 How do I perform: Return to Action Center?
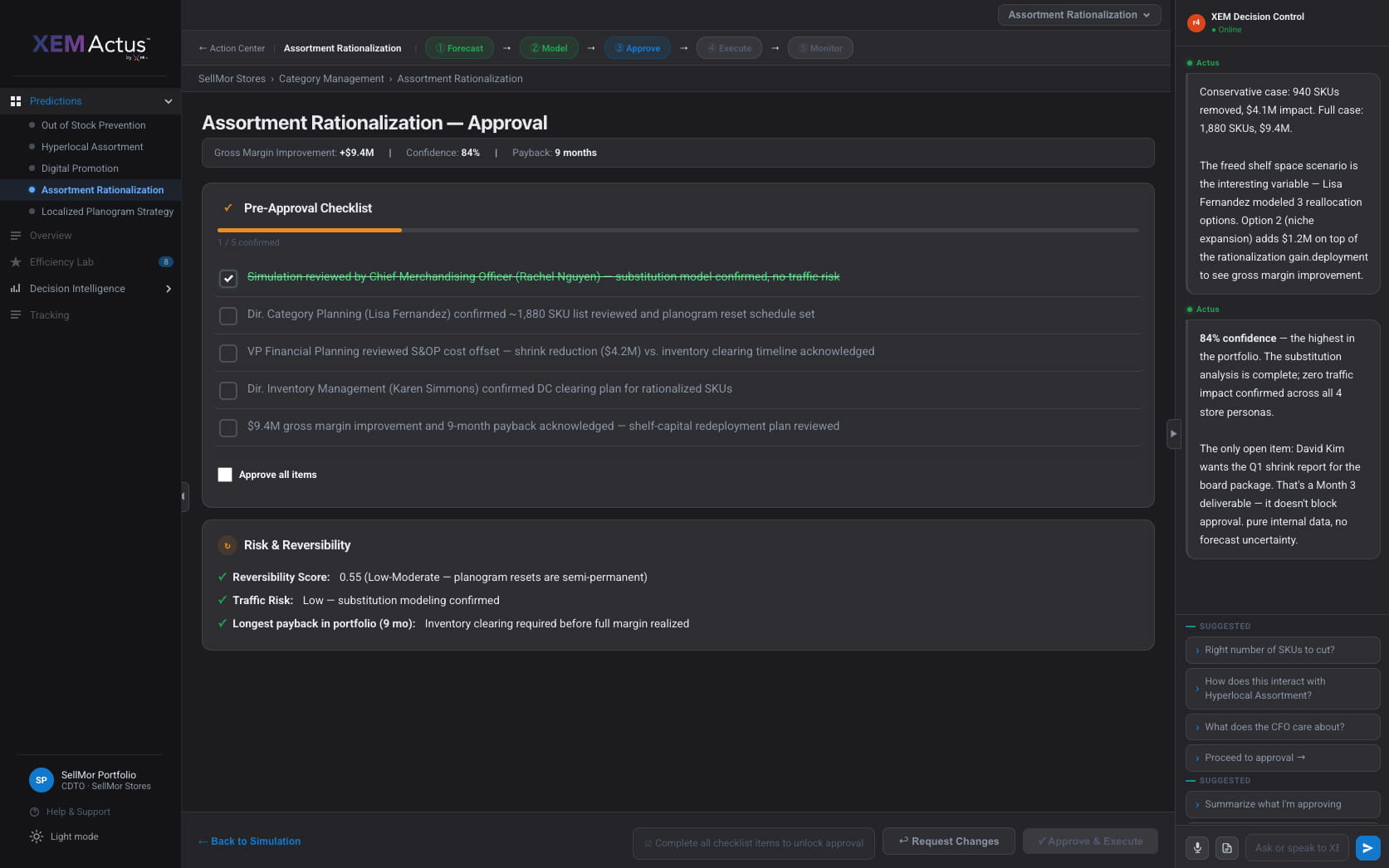[x=232, y=48]
